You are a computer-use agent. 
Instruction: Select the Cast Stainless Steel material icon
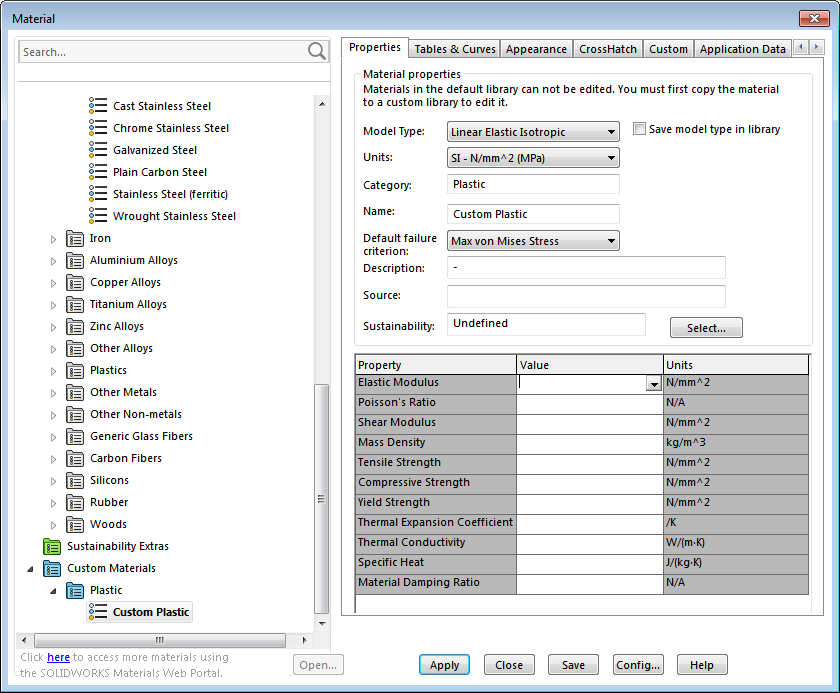pyautogui.click(x=98, y=106)
